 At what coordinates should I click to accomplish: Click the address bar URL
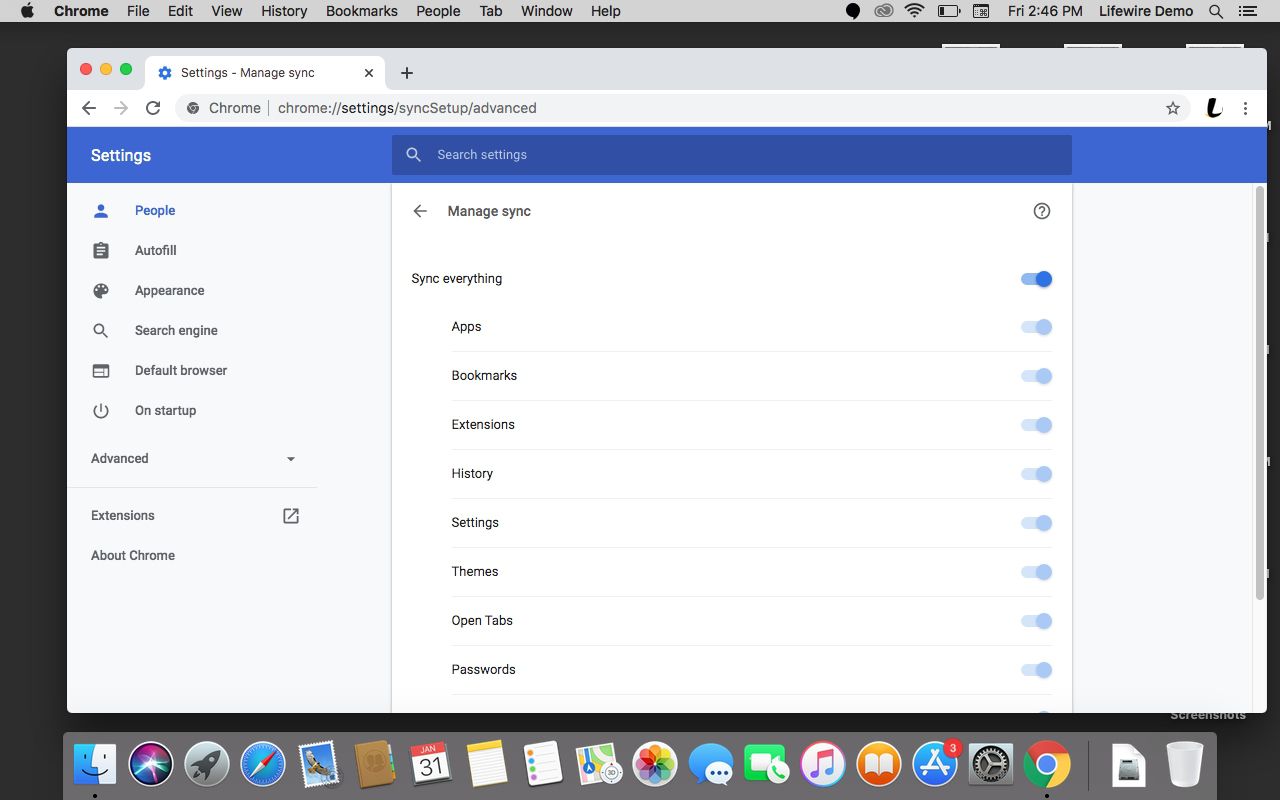407,108
